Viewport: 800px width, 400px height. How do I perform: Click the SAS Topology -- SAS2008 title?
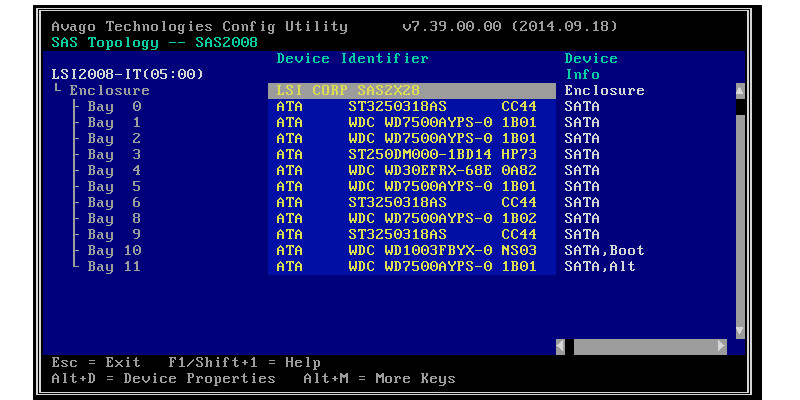(x=155, y=42)
